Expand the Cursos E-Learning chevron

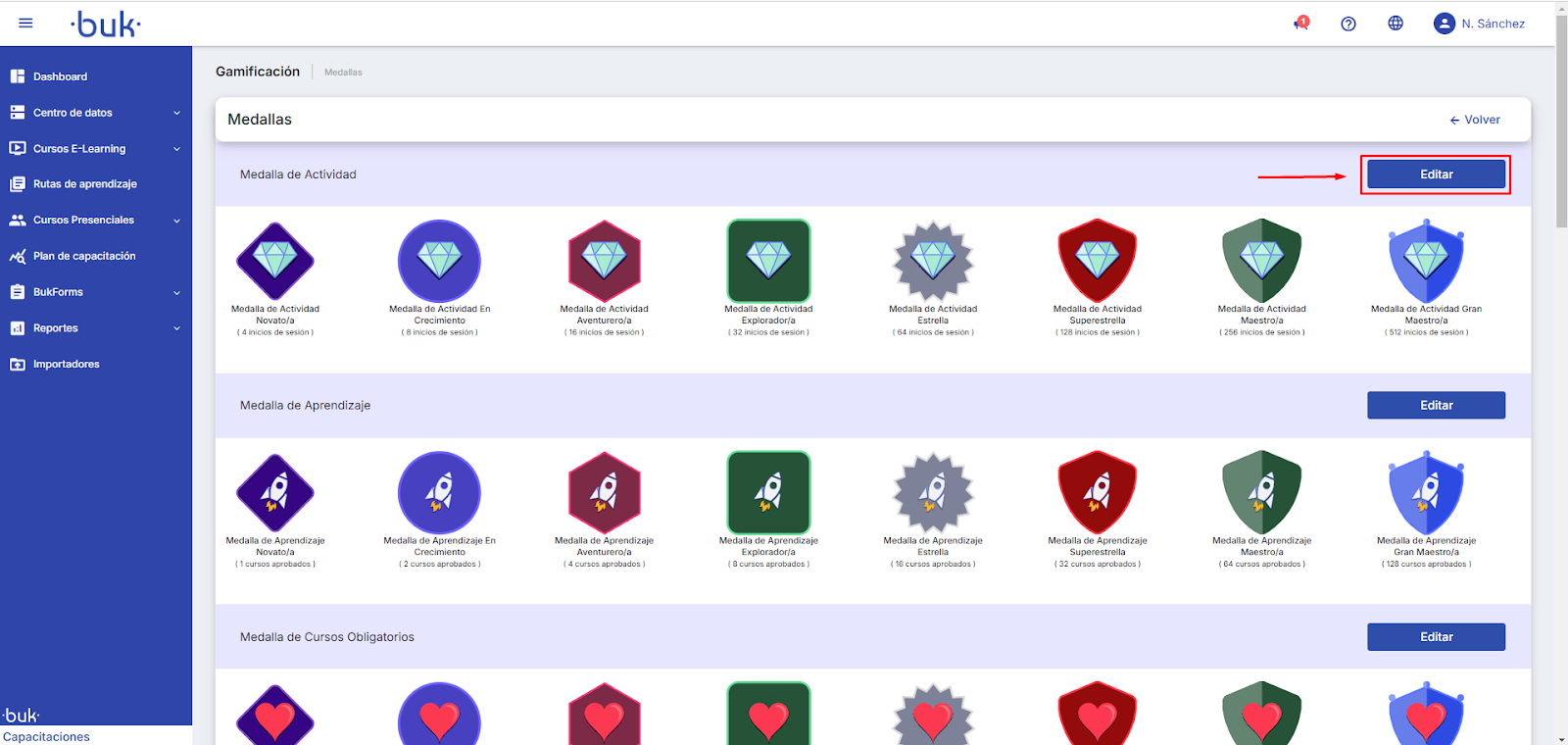(176, 149)
